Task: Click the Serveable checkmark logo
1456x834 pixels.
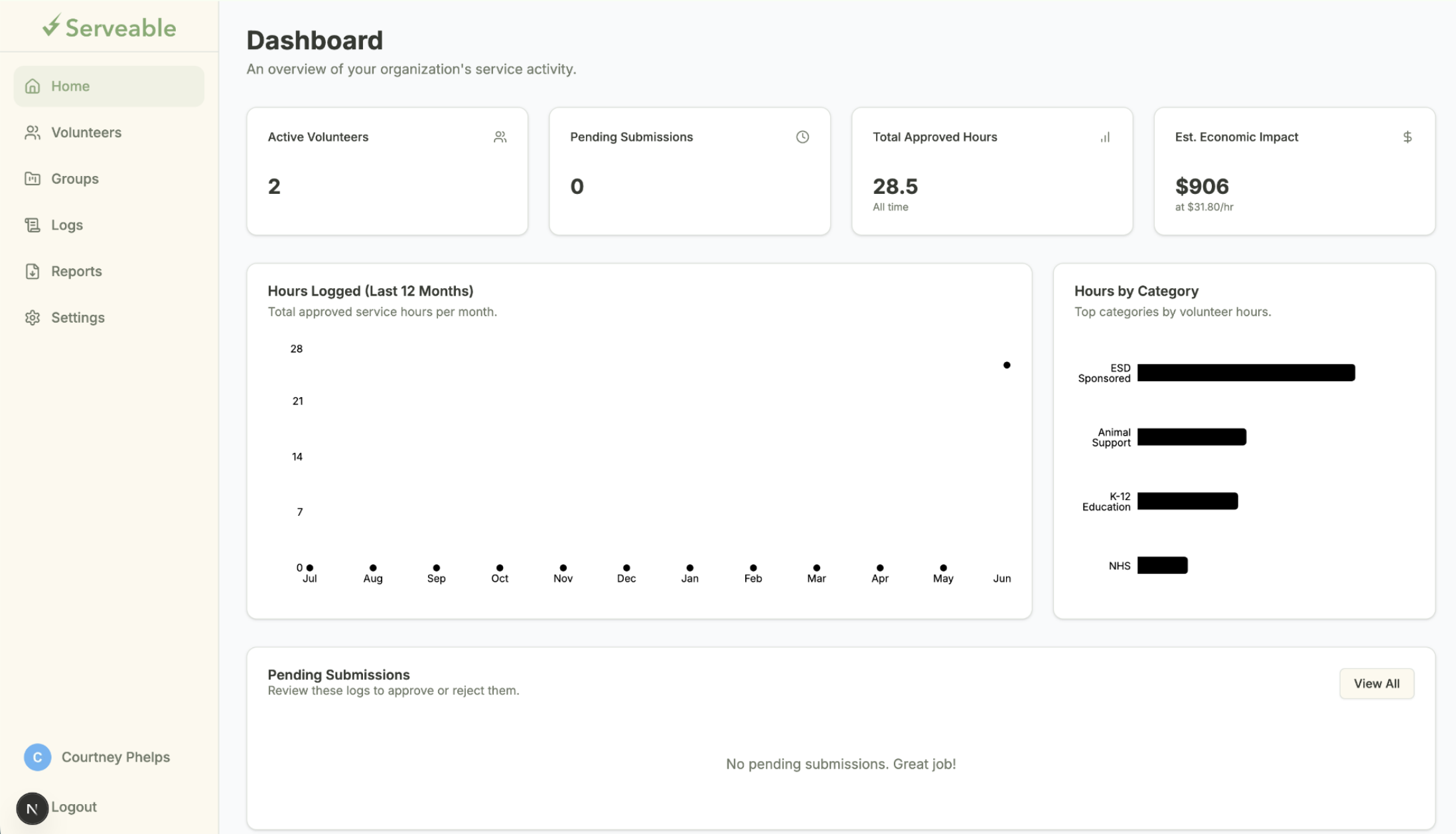Action: tap(52, 26)
